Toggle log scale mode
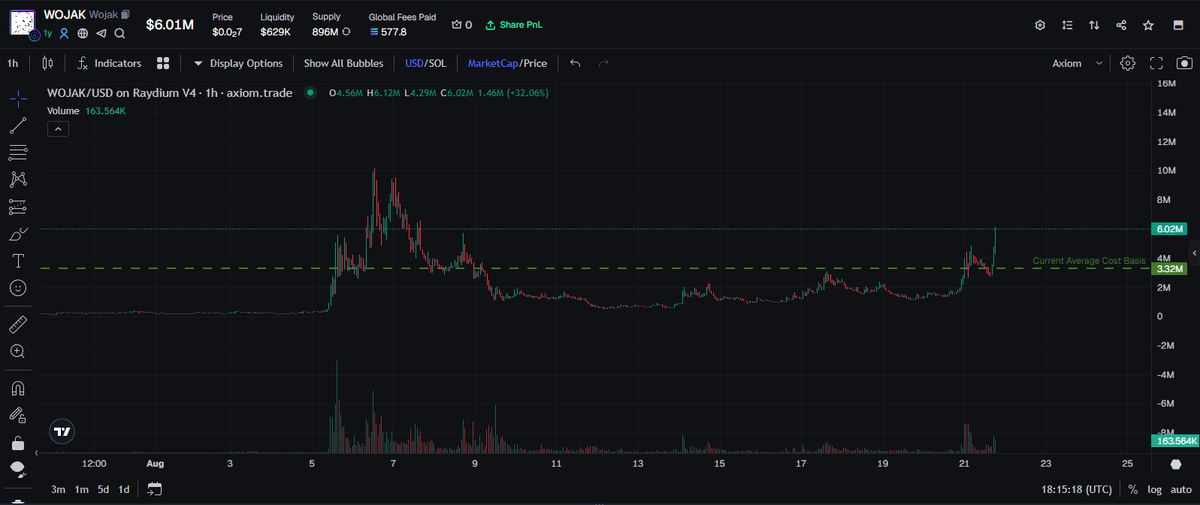Viewport: 1200px width, 505px height. click(x=1154, y=489)
